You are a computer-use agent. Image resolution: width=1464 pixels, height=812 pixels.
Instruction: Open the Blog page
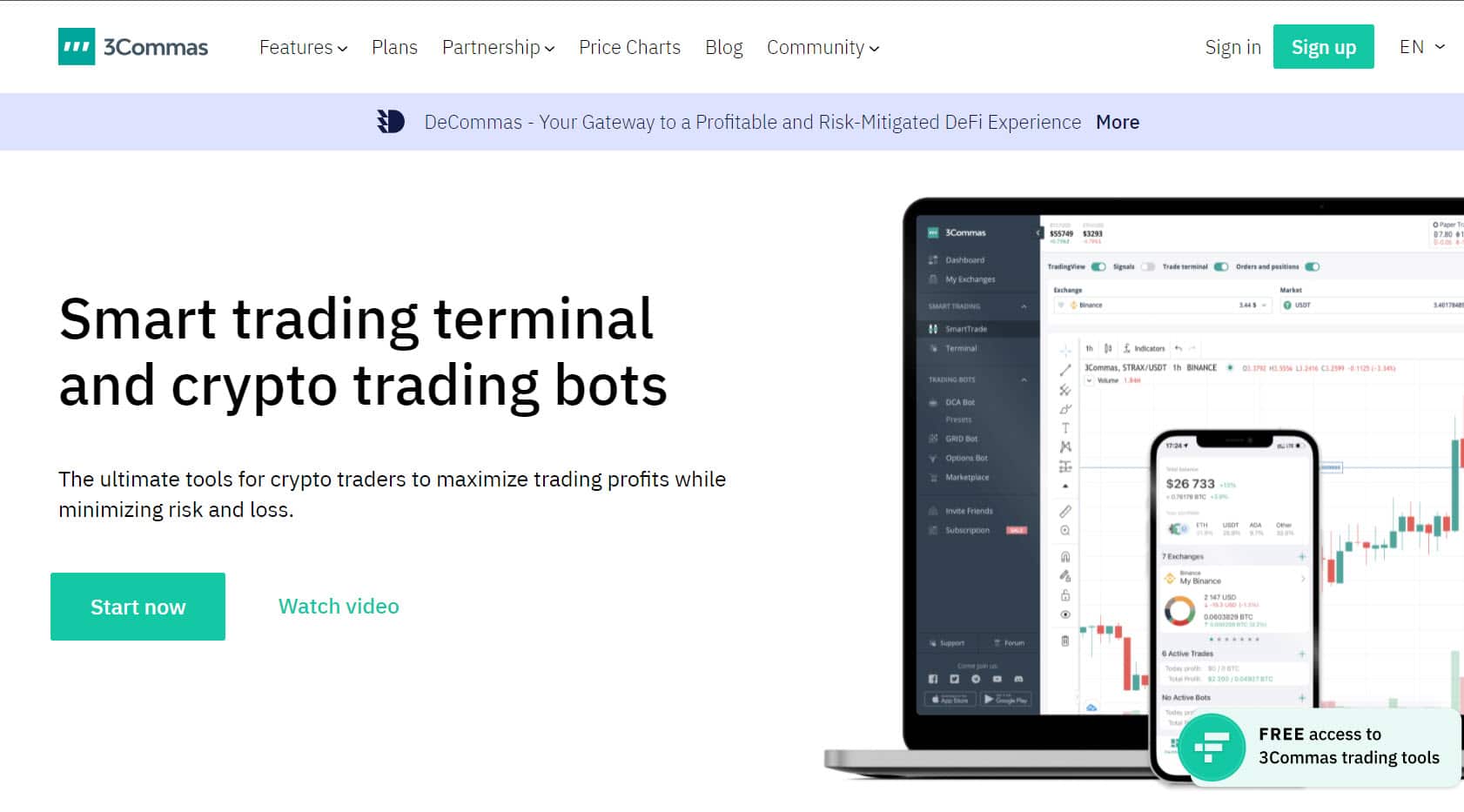(x=723, y=47)
